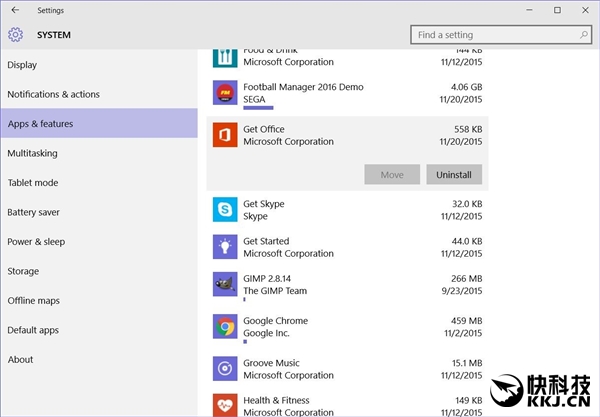The width and height of the screenshot is (600, 417).
Task: Click the 266 MB size for GIMP
Action: coord(466,279)
